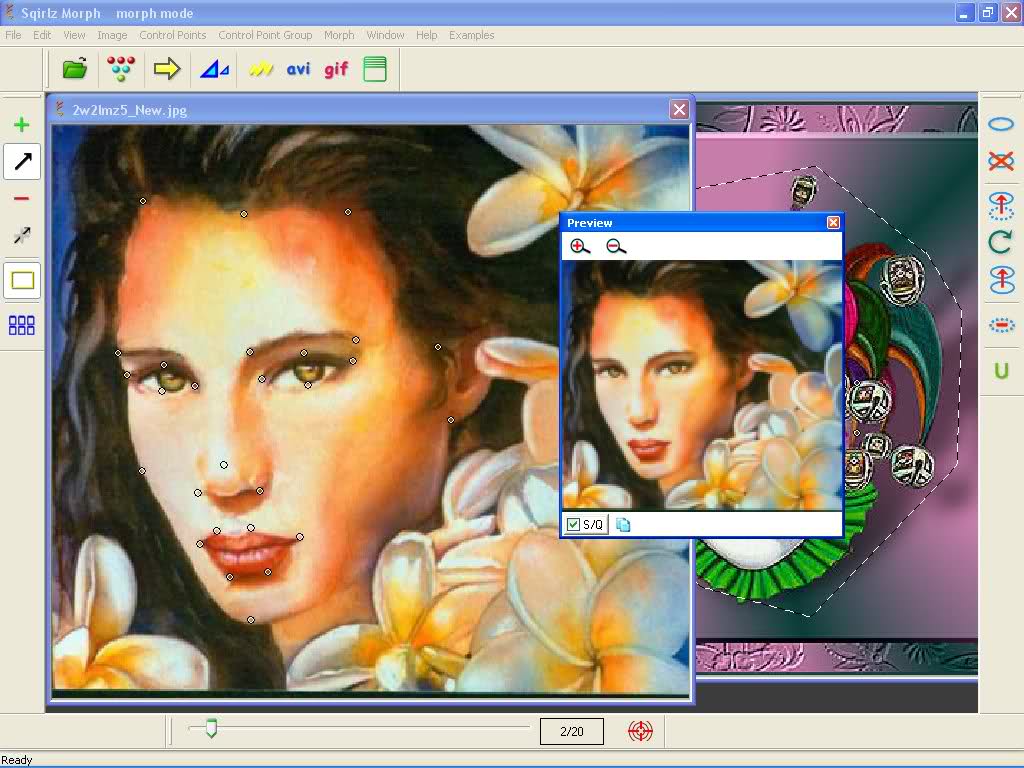Click the 2/20 frame counter field

[571, 731]
